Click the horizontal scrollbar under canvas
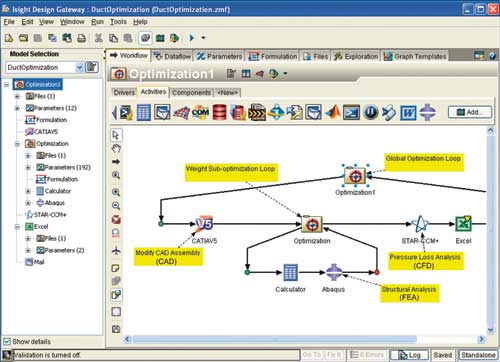Image resolution: width=500 pixels, height=362 pixels. pos(275,339)
